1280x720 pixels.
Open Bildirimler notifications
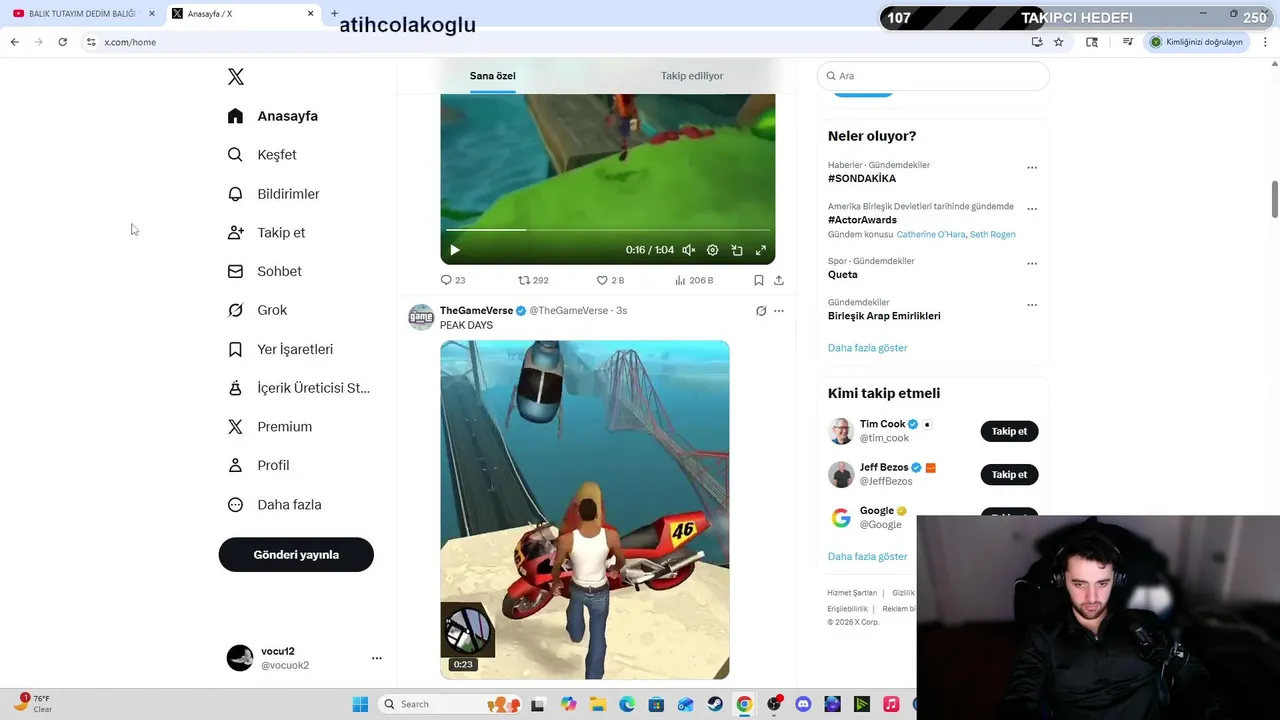coord(273,194)
